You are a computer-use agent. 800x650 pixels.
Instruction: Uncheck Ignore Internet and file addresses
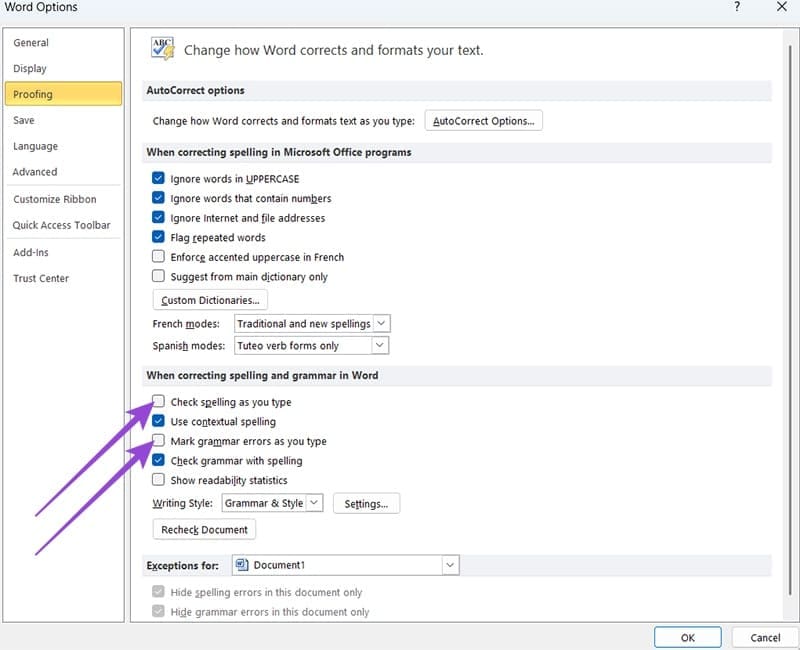(x=158, y=217)
